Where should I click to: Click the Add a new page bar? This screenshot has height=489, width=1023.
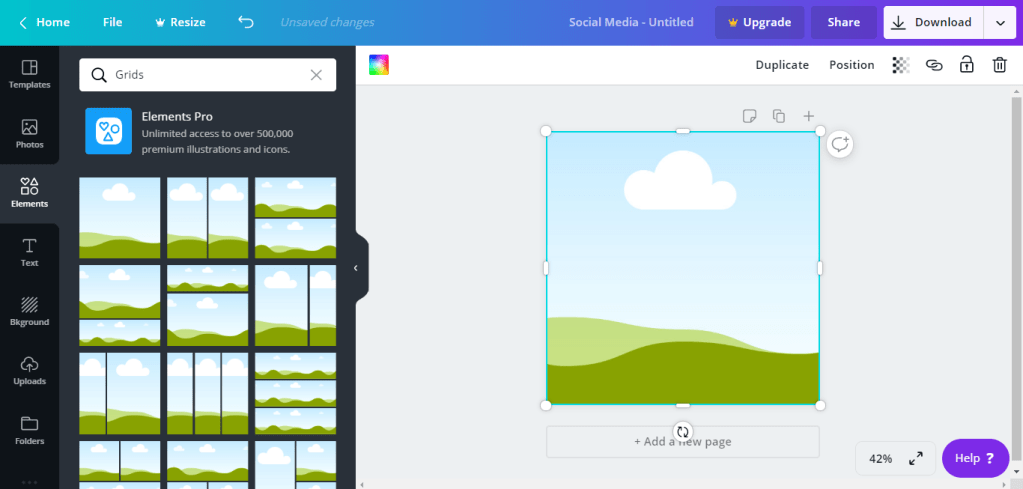pyautogui.click(x=682, y=442)
